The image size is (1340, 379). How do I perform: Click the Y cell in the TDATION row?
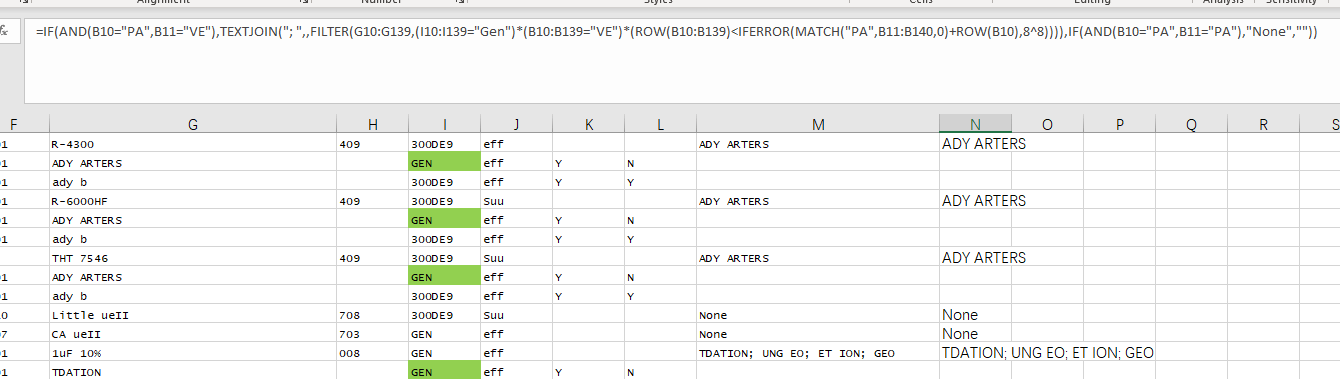[588, 372]
